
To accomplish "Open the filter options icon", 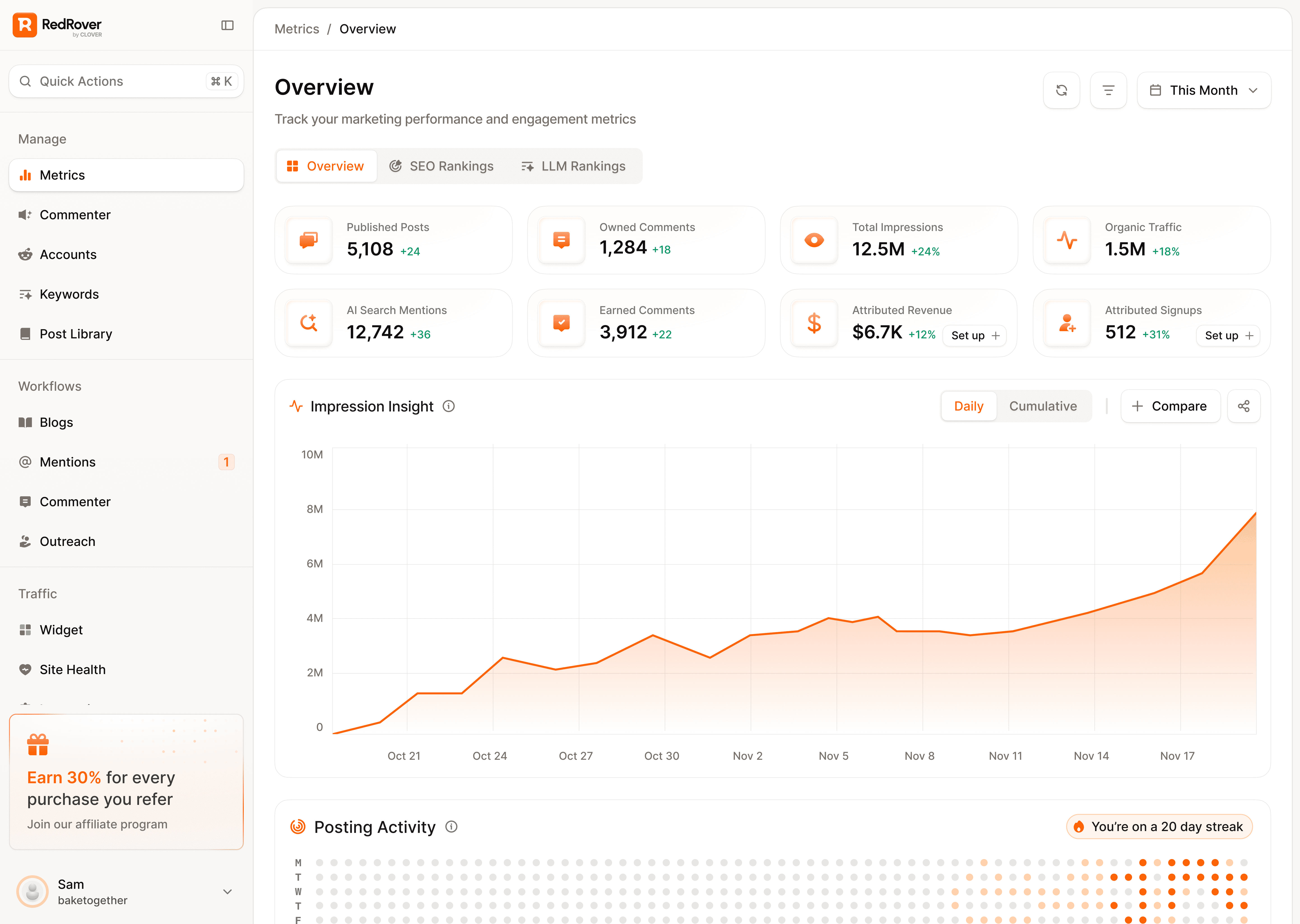I will (x=1108, y=90).
